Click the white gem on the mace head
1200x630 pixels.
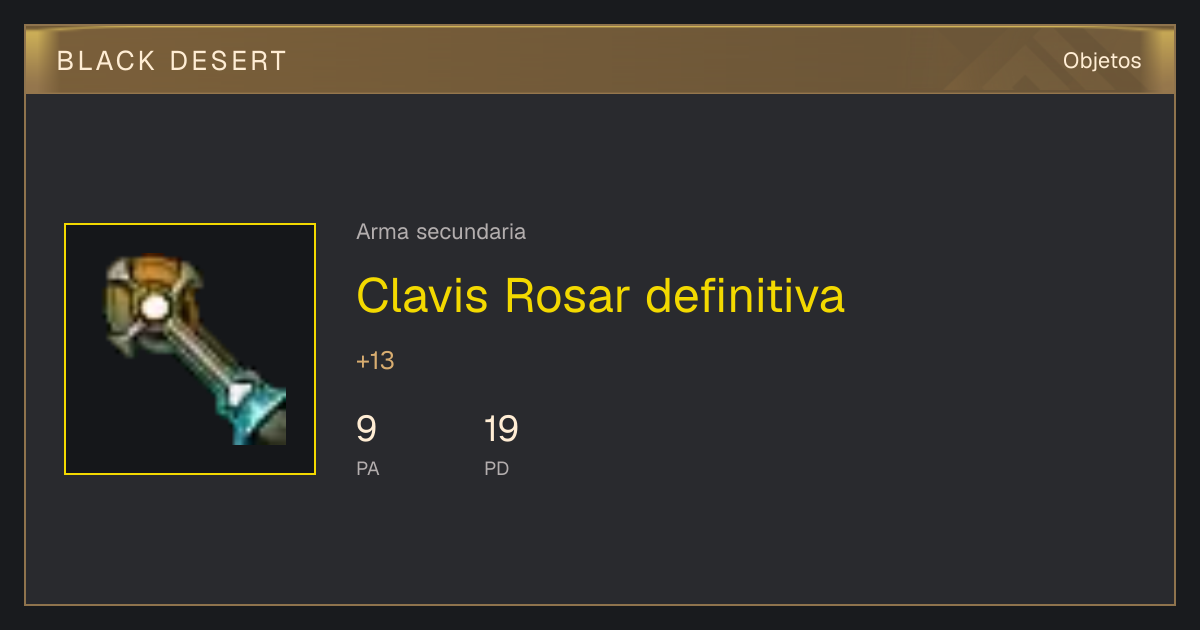(154, 308)
